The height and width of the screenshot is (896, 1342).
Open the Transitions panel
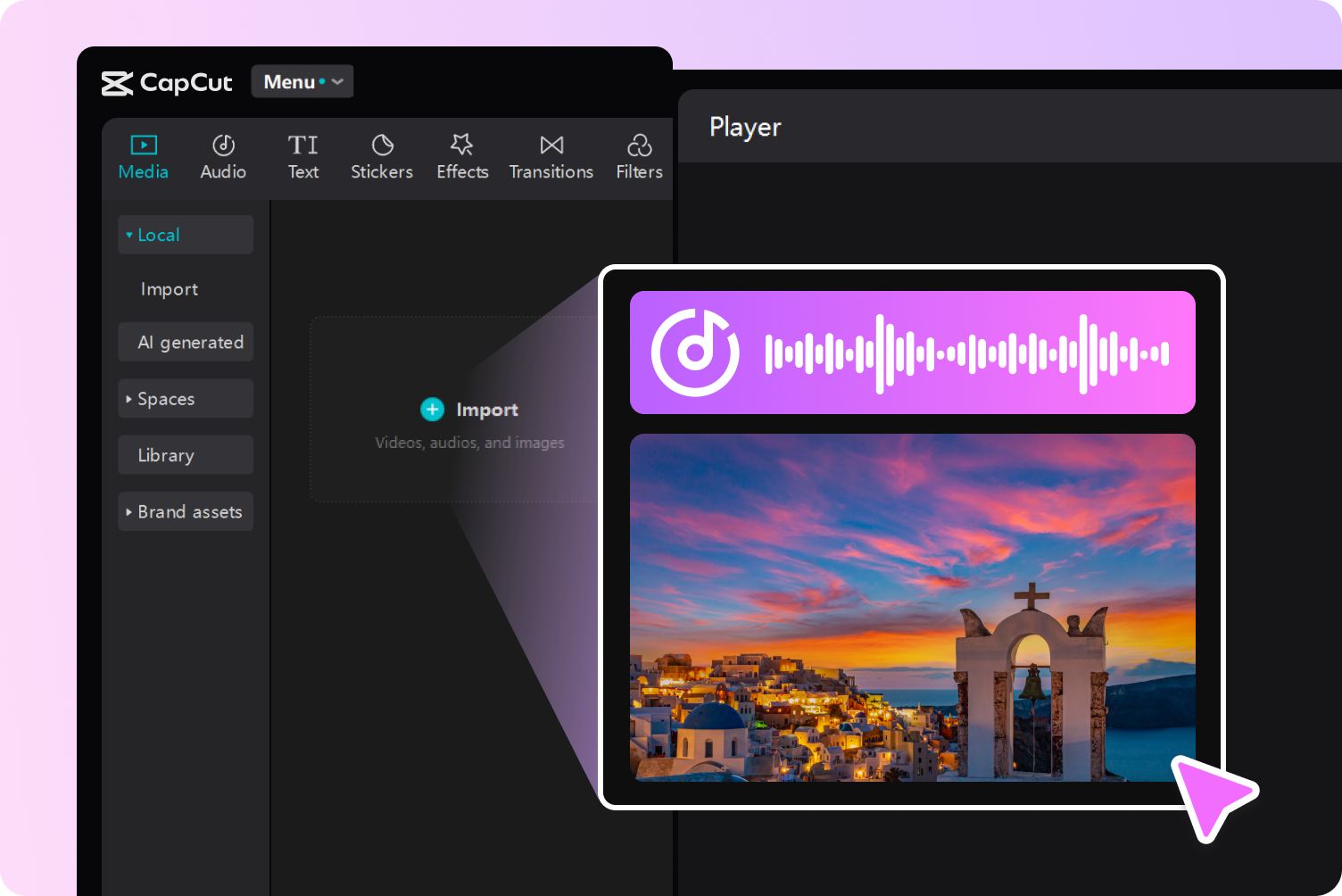pos(551,156)
